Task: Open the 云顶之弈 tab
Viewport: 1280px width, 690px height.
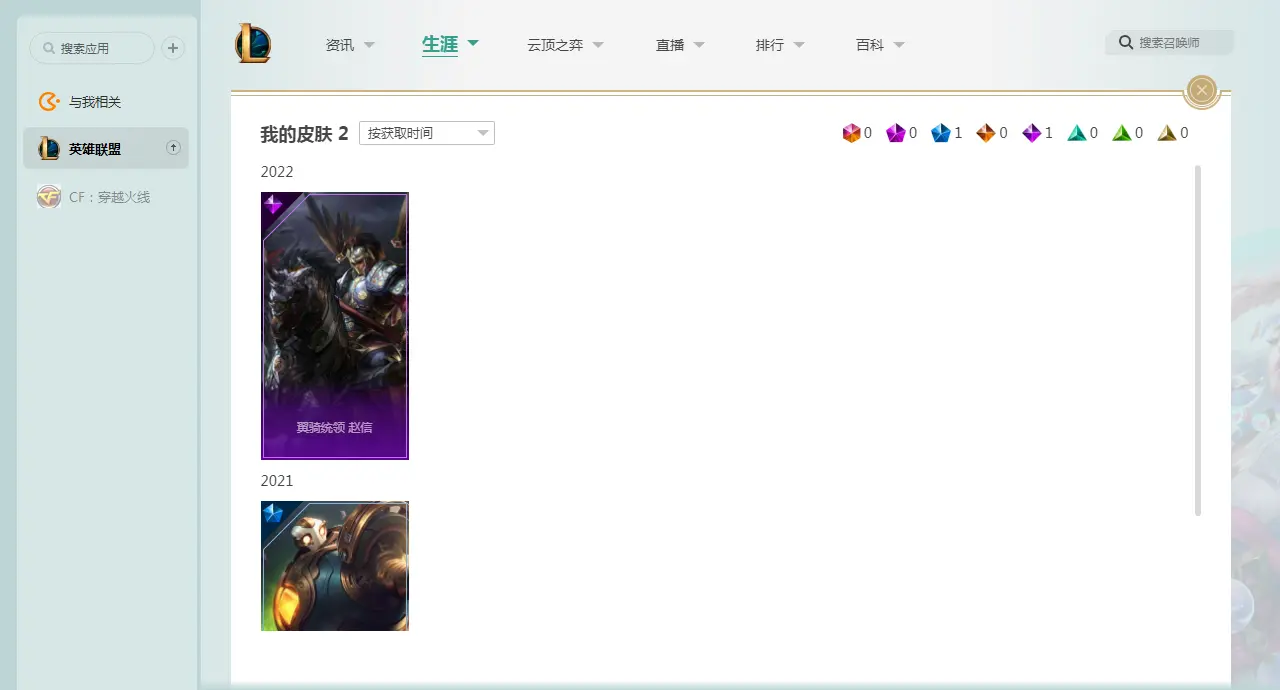Action: coord(555,45)
